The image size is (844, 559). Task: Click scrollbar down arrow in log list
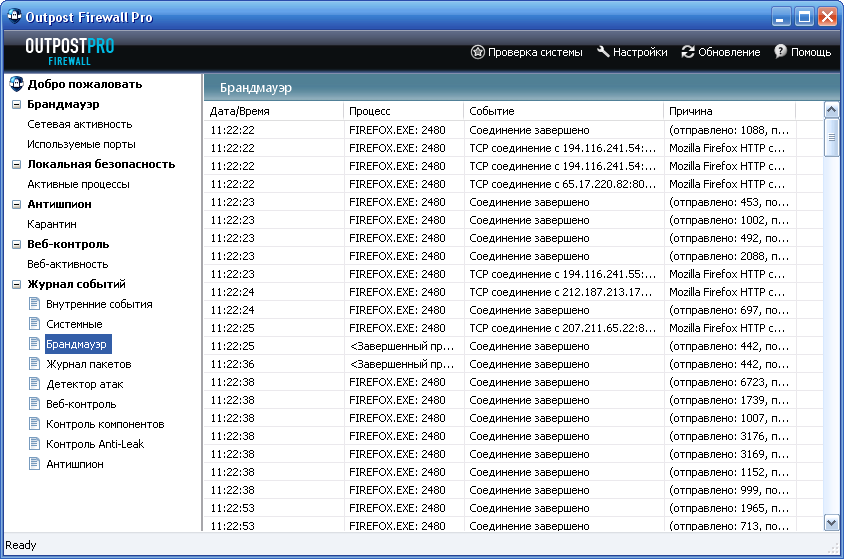[831, 522]
